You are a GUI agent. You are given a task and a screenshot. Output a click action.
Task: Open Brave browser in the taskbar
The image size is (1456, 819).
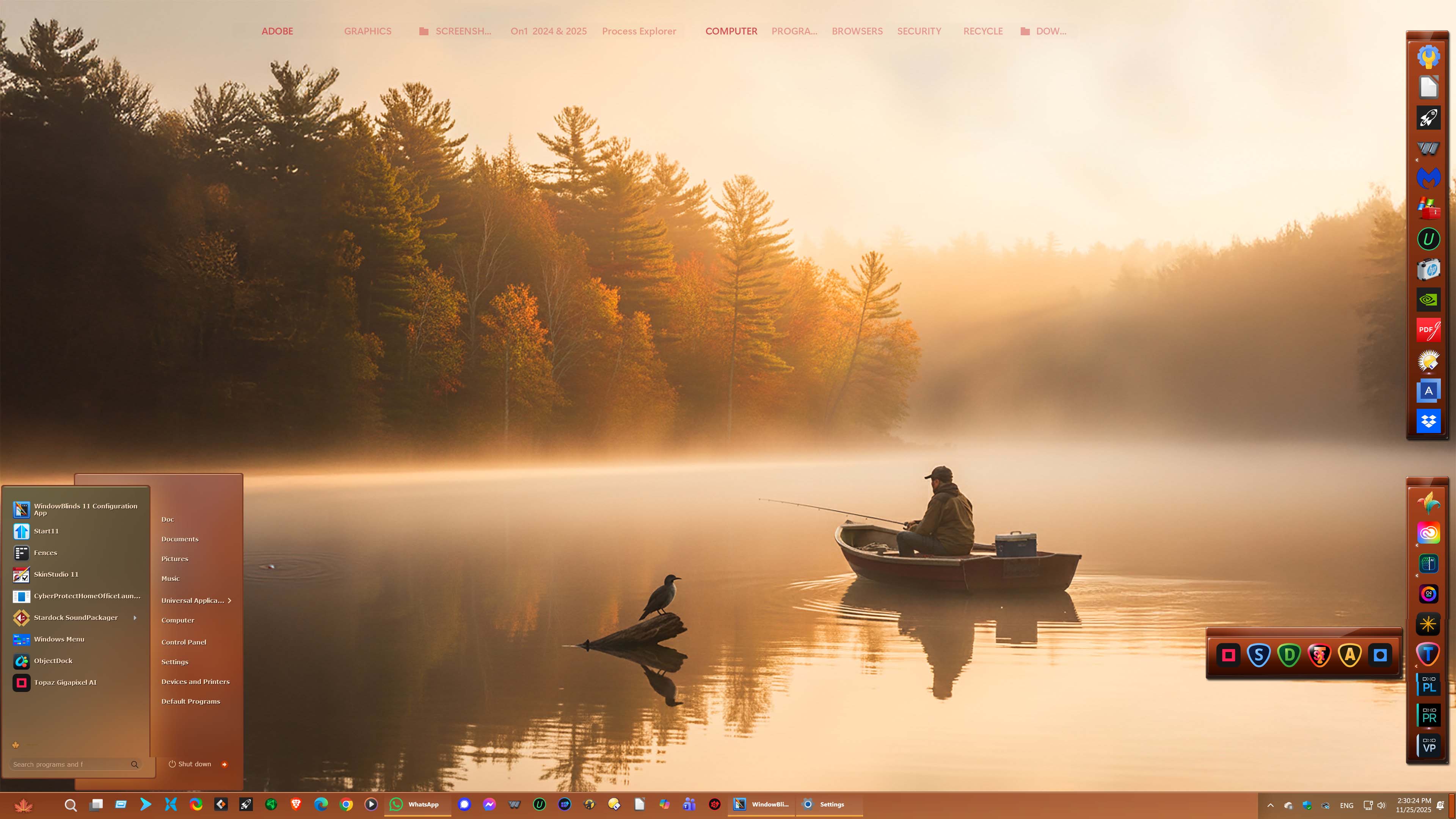(x=296, y=804)
